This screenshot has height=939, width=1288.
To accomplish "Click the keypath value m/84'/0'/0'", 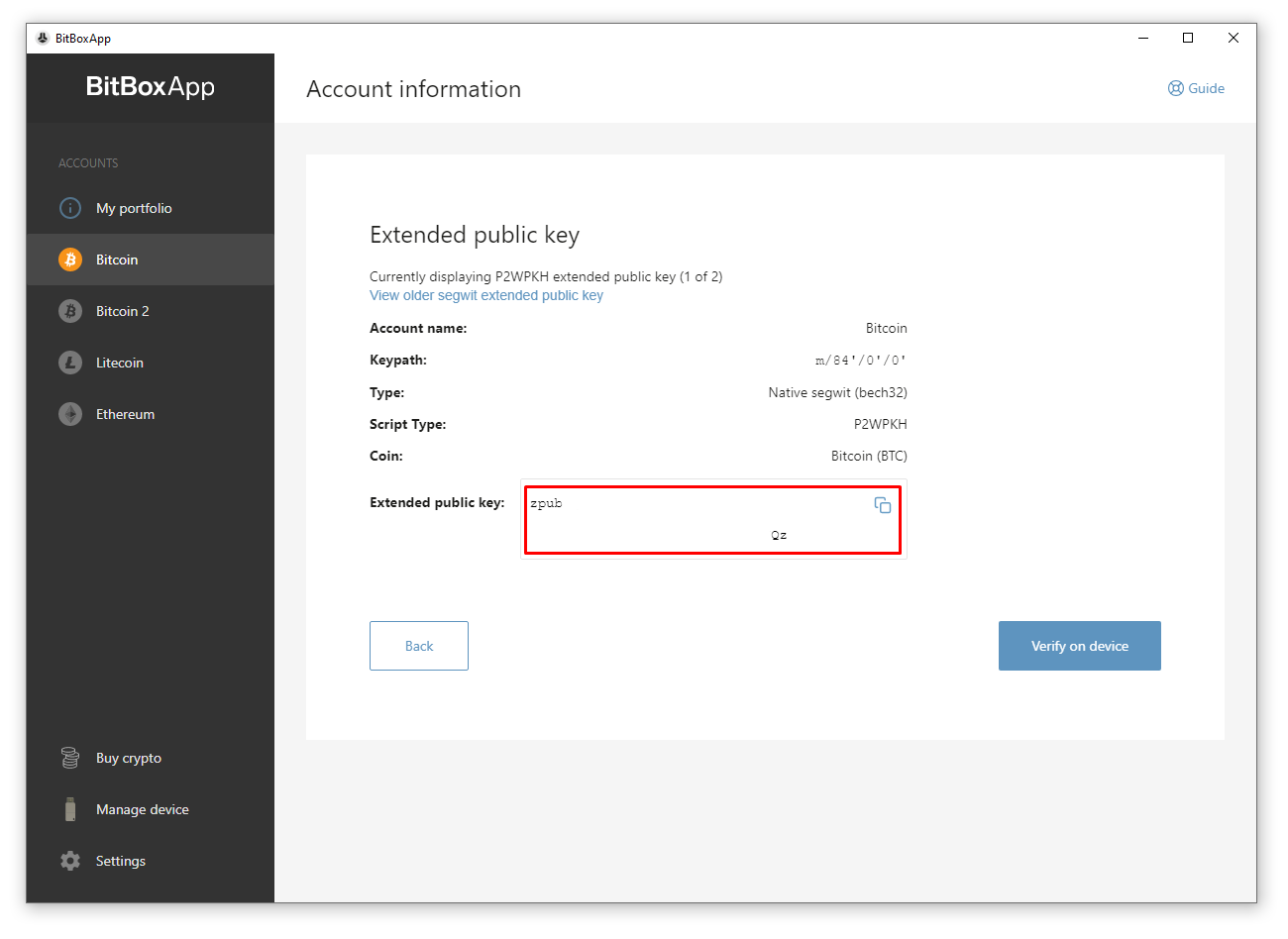I will pyautogui.click(x=861, y=361).
